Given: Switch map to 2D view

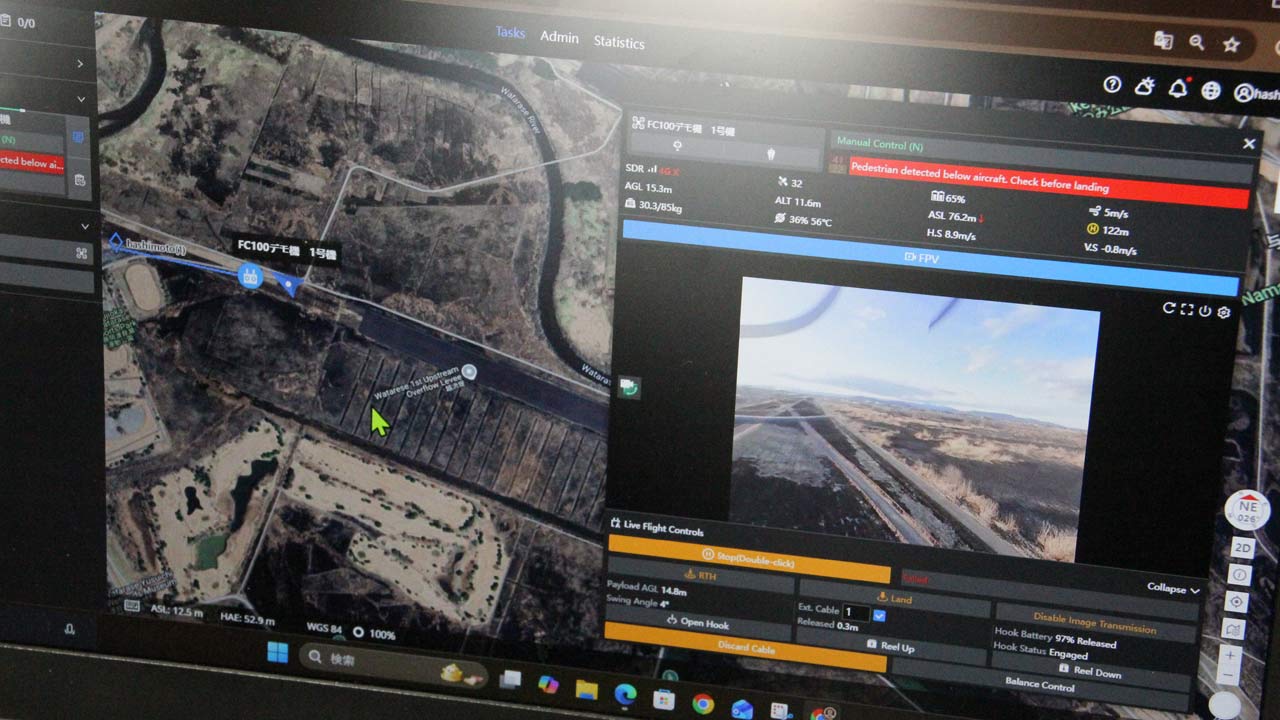Looking at the screenshot, I should point(1242,548).
